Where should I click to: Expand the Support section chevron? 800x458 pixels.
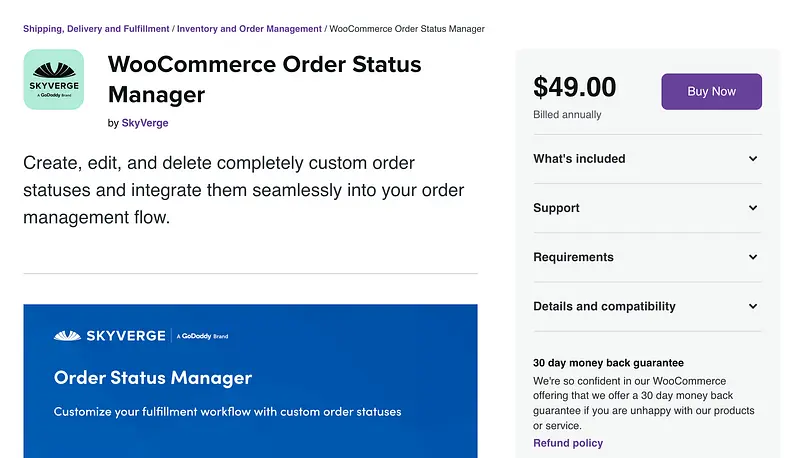click(753, 208)
